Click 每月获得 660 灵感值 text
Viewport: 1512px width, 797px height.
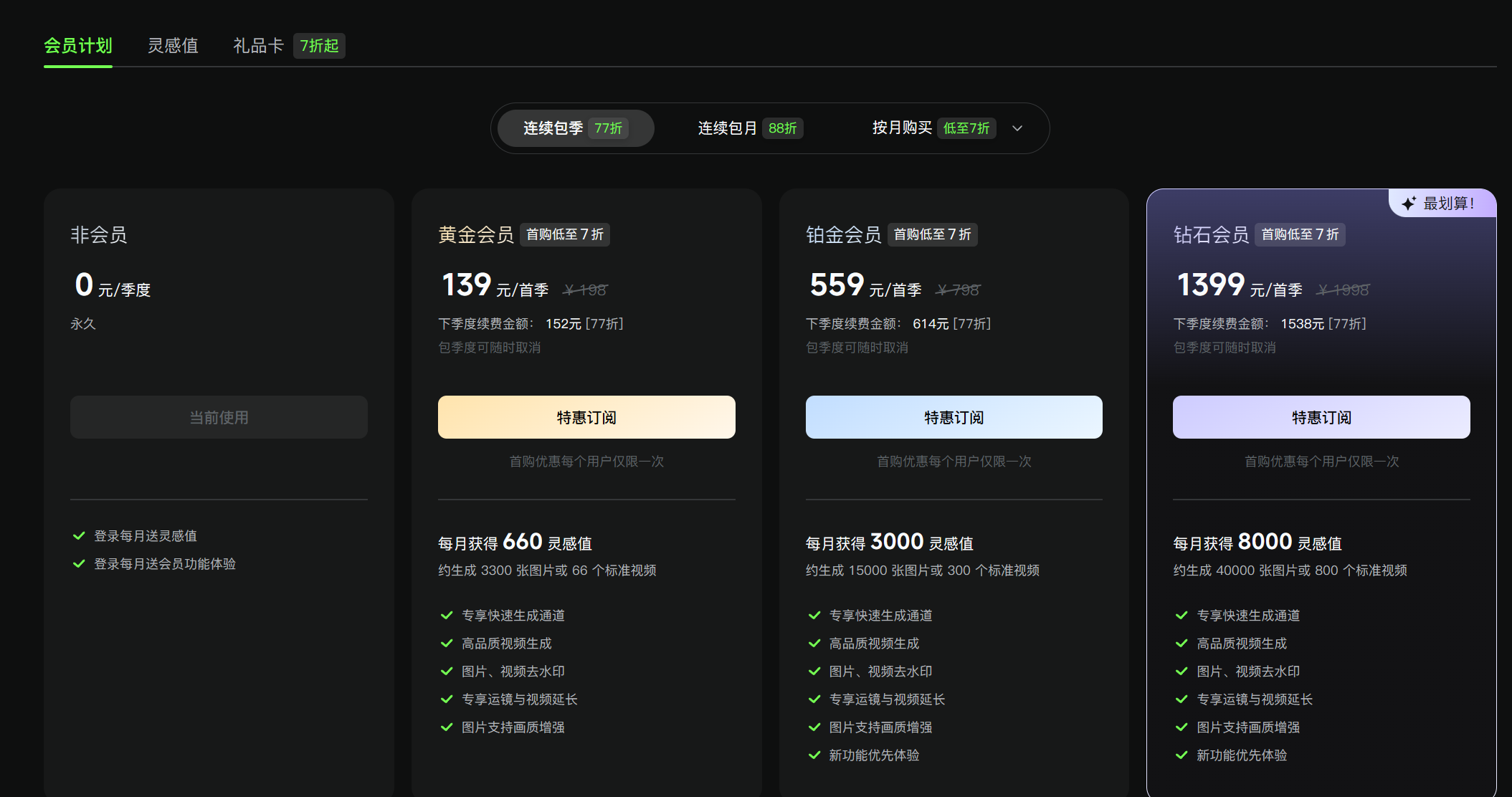(x=515, y=543)
